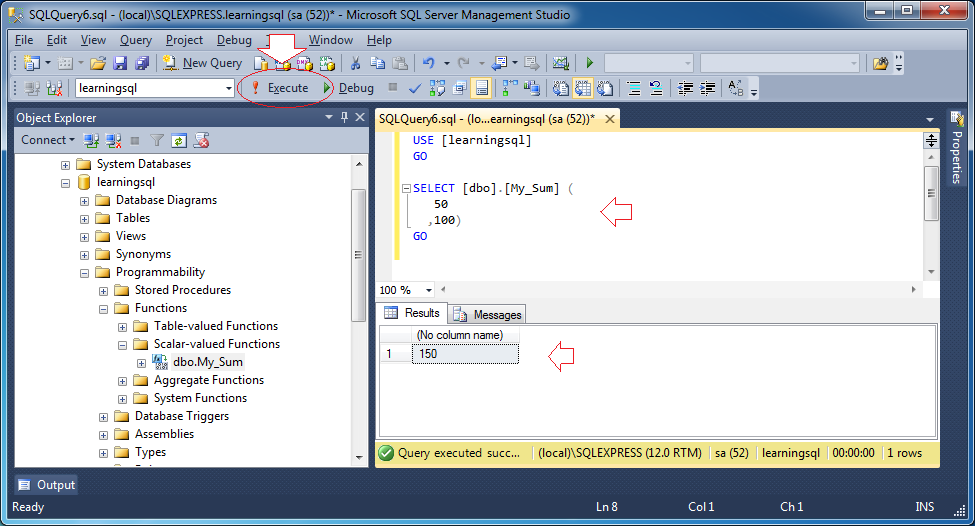
Task: Collapse the learningsql database node
Action: pyautogui.click(x=65, y=183)
